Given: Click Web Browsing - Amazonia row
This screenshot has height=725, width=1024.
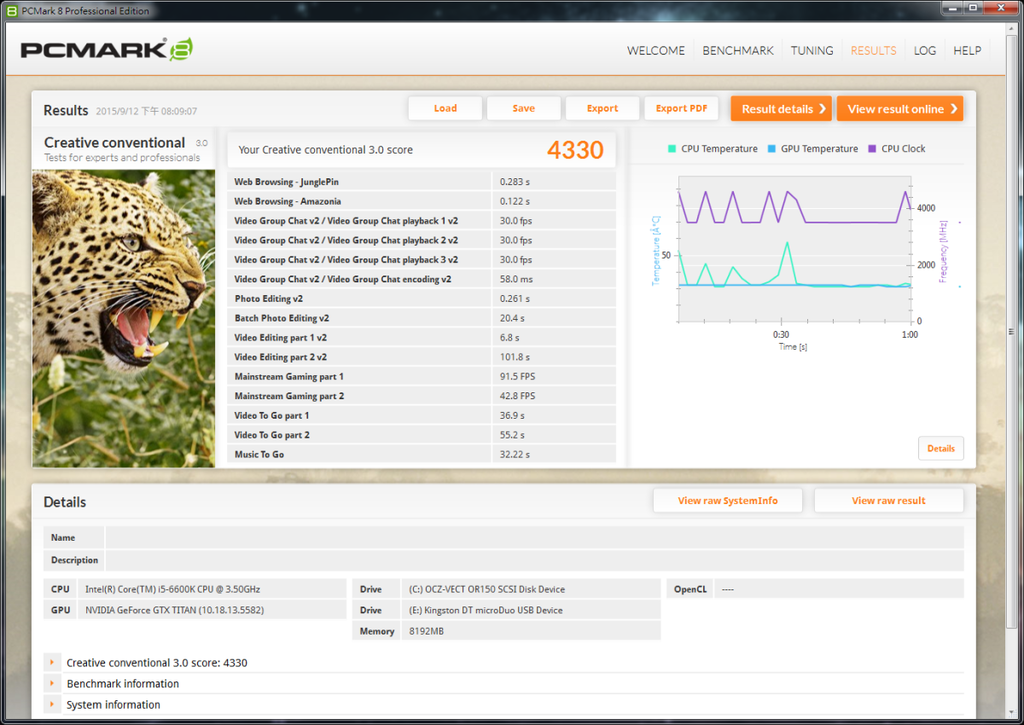Looking at the screenshot, I should [x=421, y=201].
